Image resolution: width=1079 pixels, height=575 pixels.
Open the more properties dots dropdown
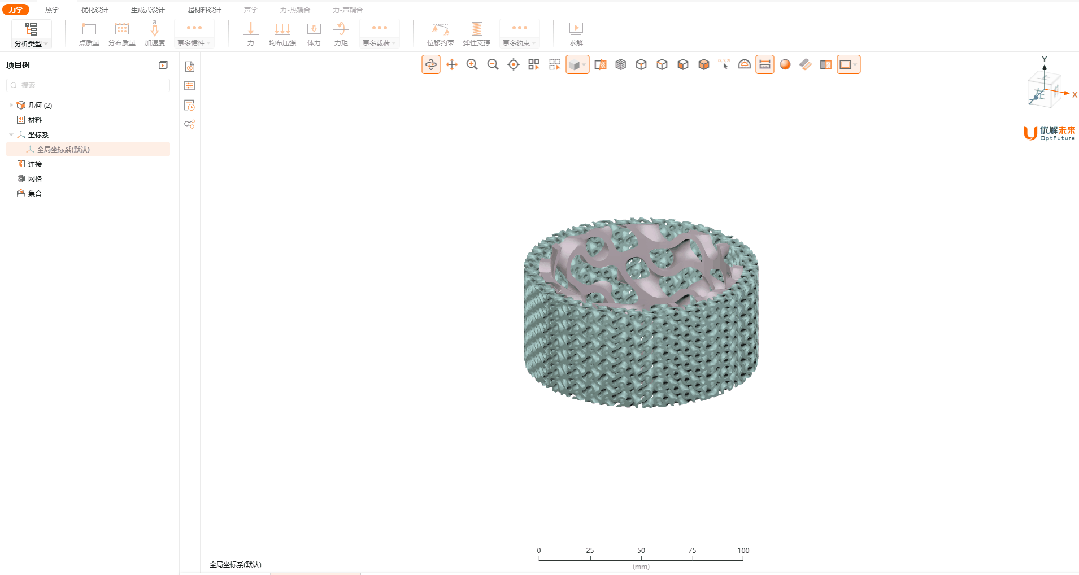(x=195, y=34)
